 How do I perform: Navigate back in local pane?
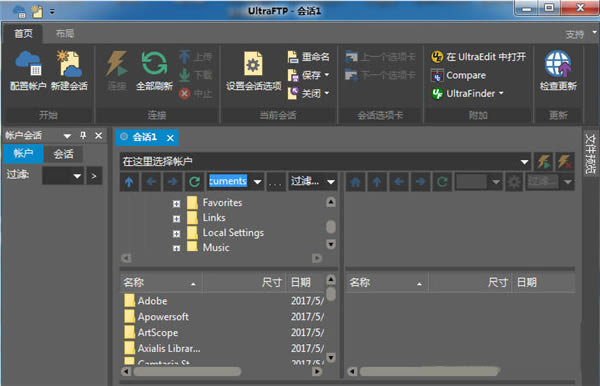(x=151, y=182)
